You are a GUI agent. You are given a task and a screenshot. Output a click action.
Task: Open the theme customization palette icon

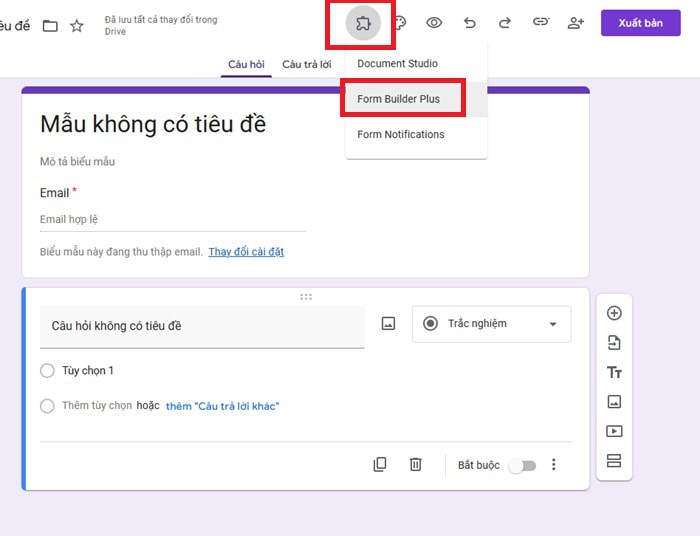pyautogui.click(x=398, y=23)
